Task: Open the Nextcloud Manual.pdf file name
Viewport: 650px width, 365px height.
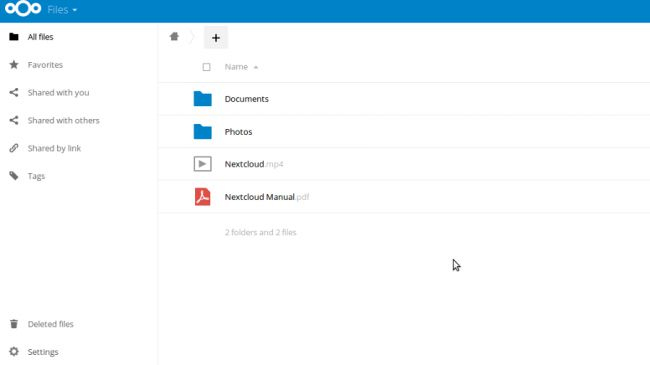Action: click(x=267, y=197)
